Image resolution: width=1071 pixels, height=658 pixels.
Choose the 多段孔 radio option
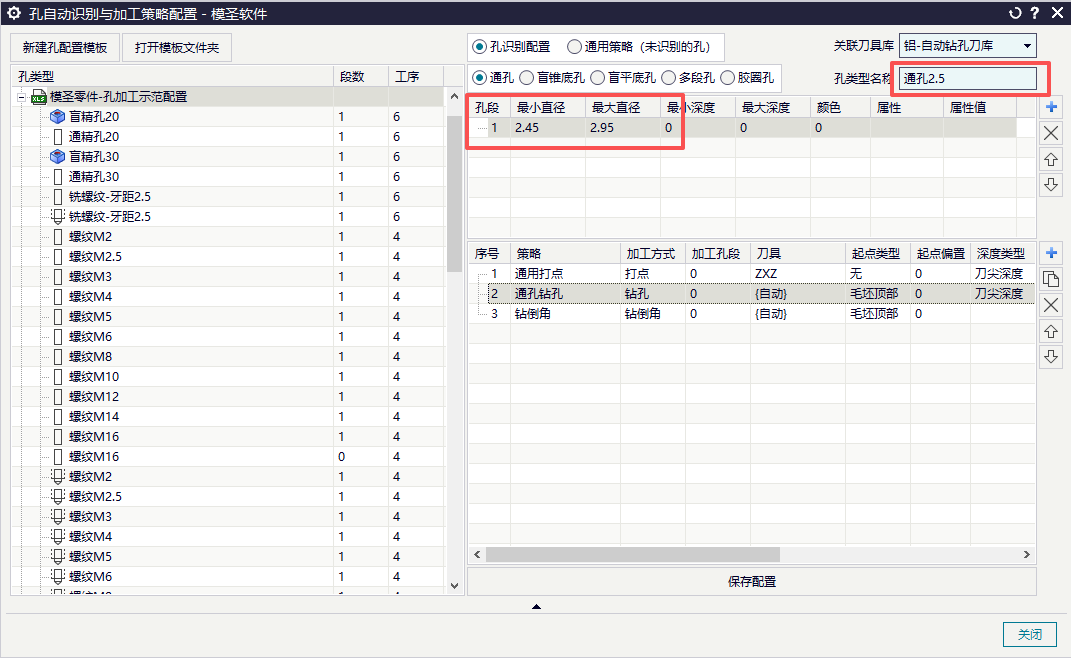[x=668, y=78]
